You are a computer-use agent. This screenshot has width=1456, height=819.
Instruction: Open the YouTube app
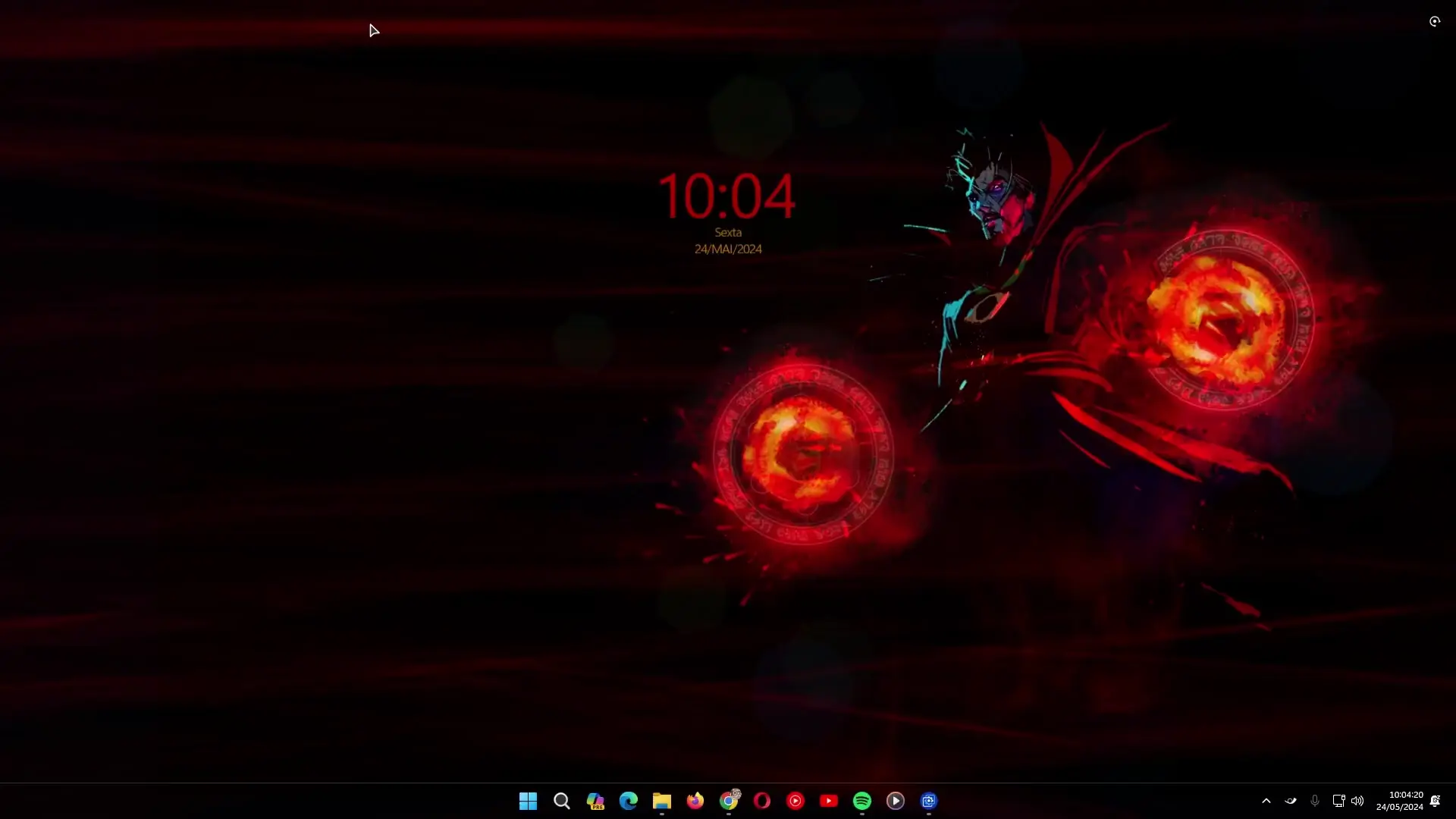tap(829, 800)
